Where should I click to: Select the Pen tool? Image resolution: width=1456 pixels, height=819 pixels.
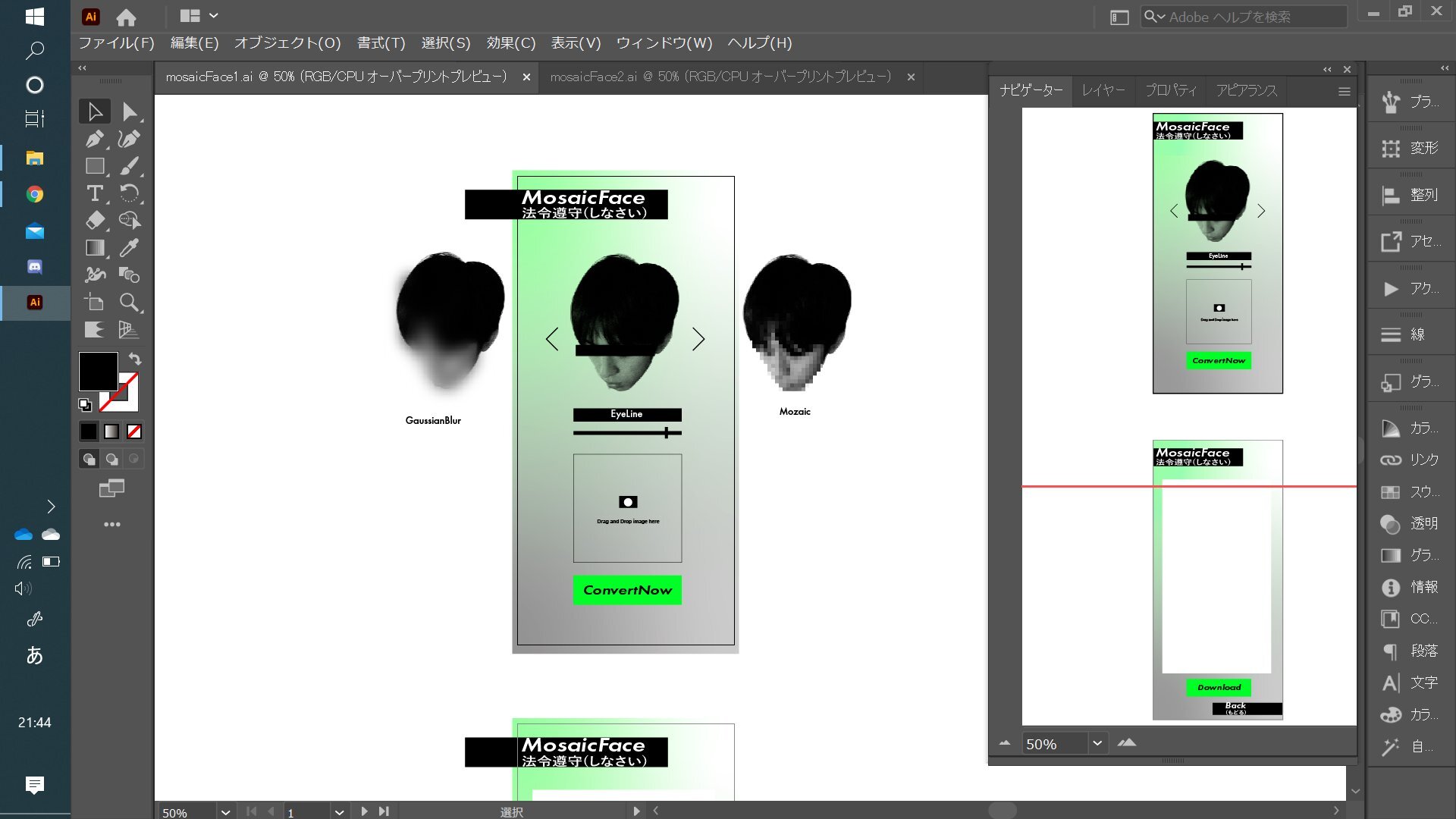pyautogui.click(x=94, y=139)
